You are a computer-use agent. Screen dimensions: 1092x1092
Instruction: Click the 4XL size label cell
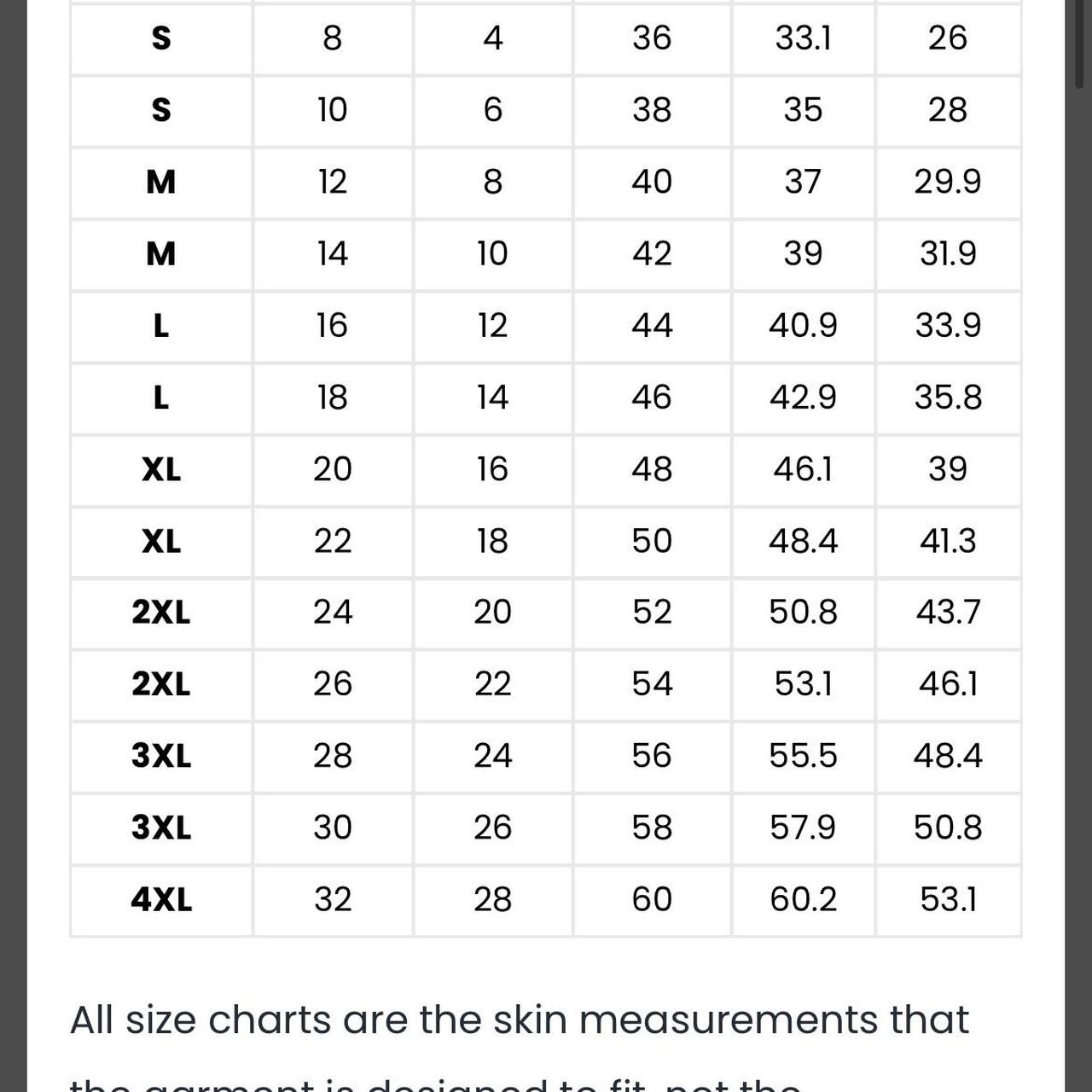(161, 899)
